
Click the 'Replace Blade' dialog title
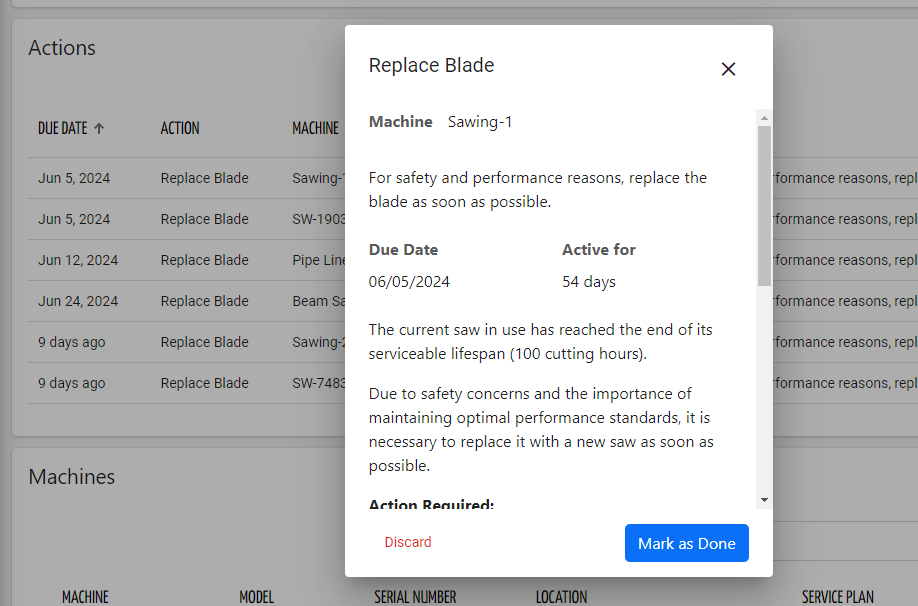[x=431, y=65]
